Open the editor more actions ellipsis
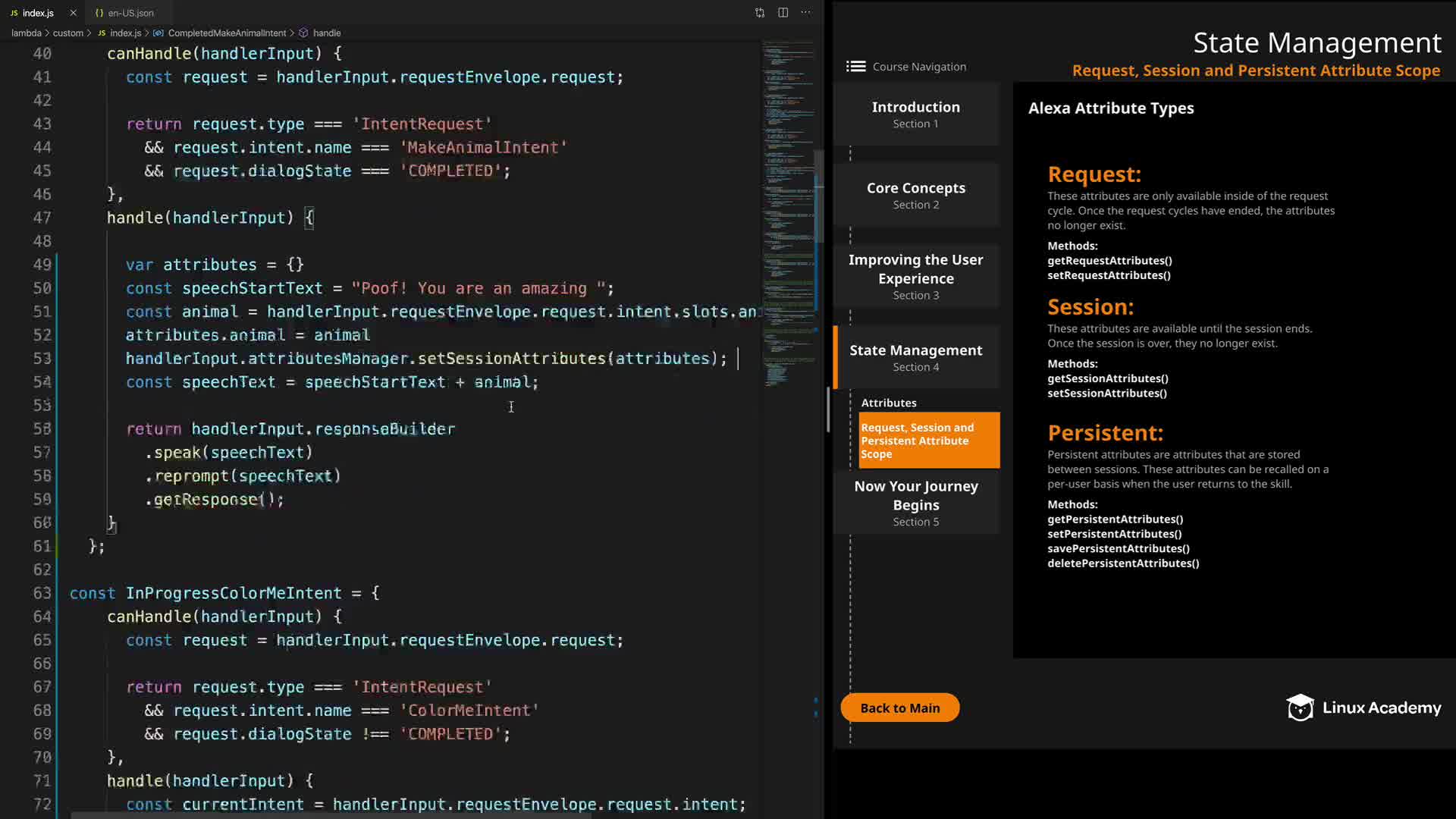The height and width of the screenshot is (819, 1456). (805, 13)
